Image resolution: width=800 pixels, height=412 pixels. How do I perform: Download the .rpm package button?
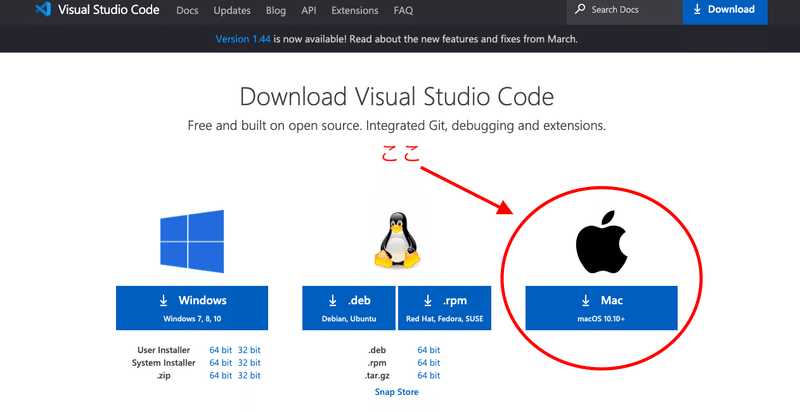(x=444, y=307)
